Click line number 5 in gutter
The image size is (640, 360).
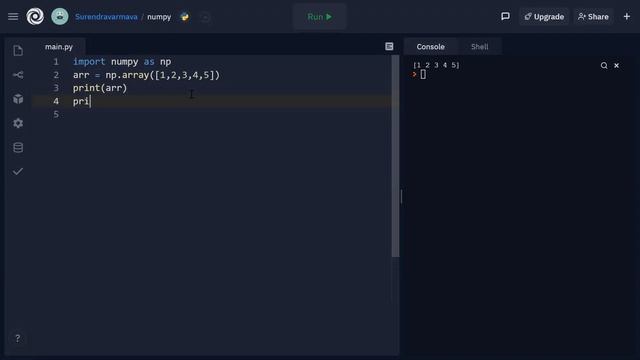point(56,114)
